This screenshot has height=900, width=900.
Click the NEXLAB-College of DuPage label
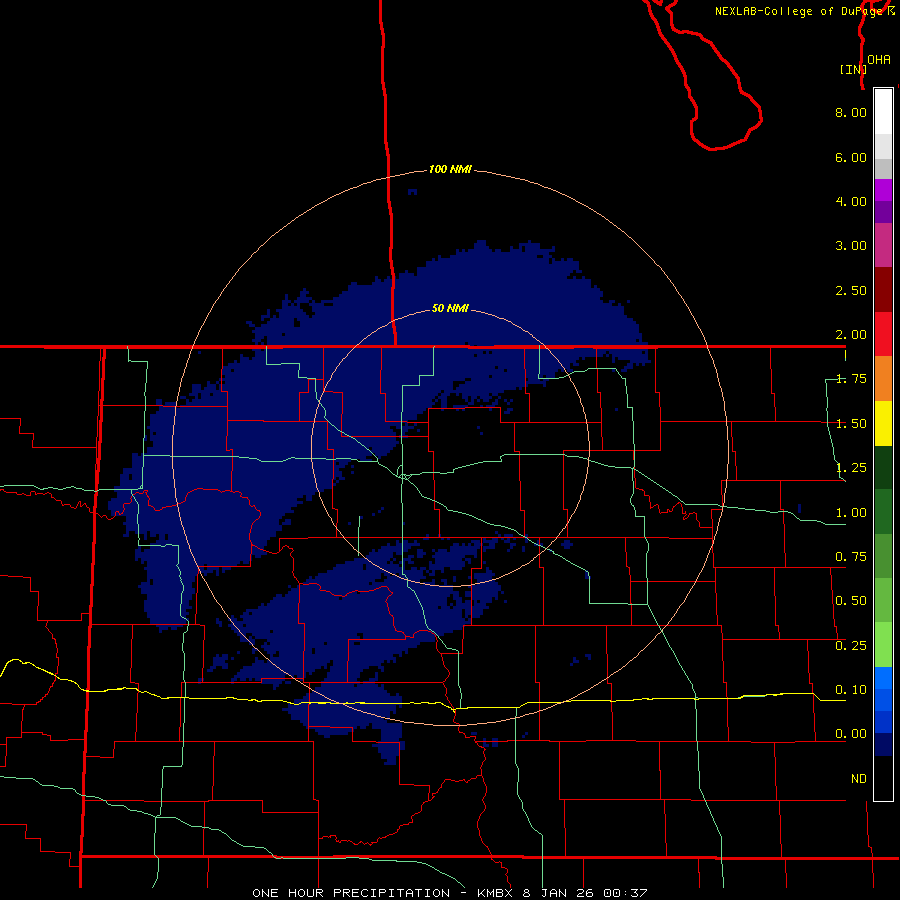tap(805, 11)
